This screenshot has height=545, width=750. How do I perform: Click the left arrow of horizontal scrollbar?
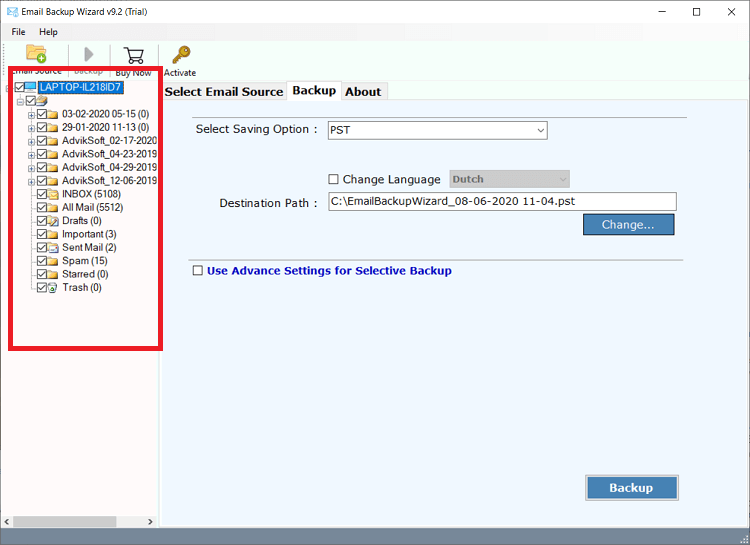point(7,522)
